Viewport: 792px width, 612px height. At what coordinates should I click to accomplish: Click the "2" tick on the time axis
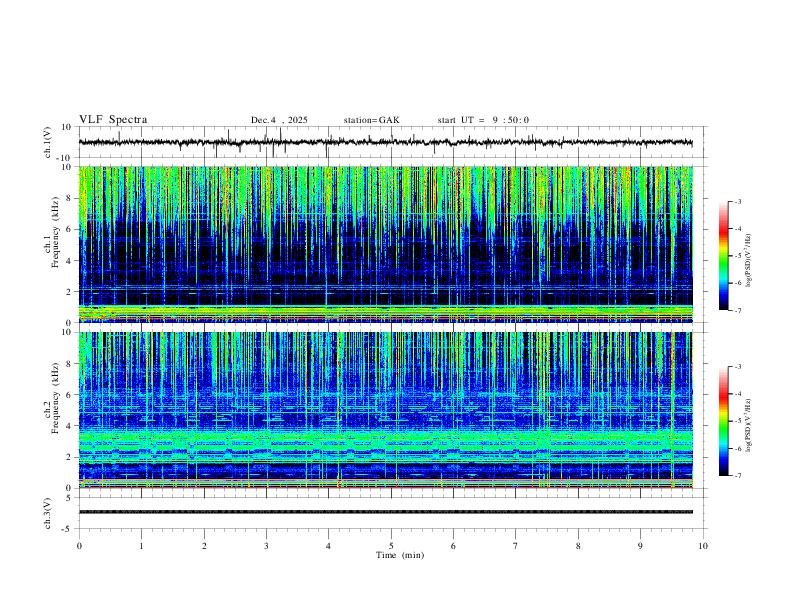pyautogui.click(x=204, y=546)
